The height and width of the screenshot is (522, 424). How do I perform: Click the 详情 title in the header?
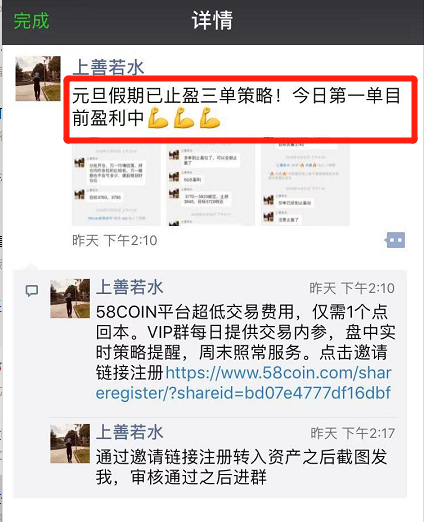point(212,21)
